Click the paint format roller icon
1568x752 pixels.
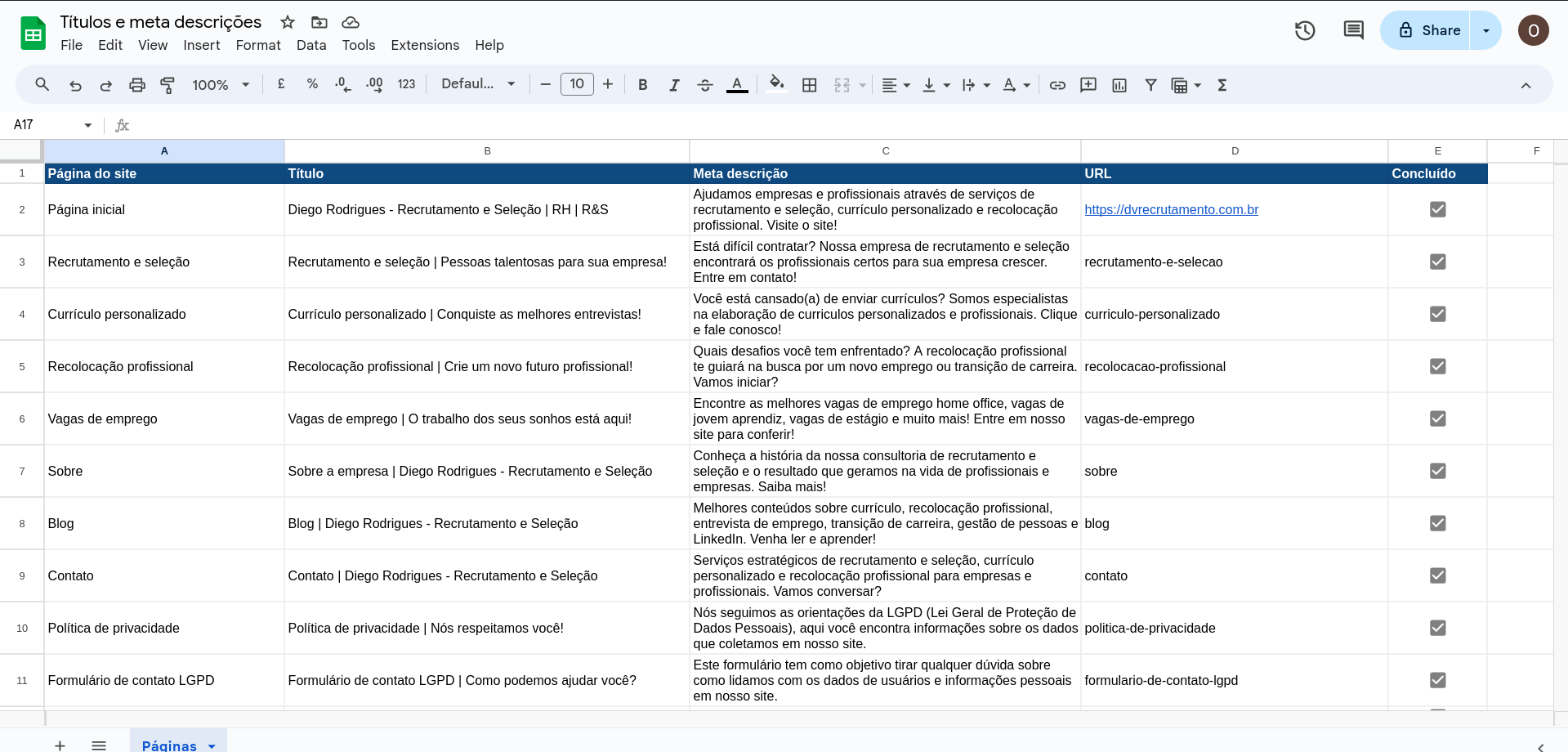pyautogui.click(x=168, y=85)
